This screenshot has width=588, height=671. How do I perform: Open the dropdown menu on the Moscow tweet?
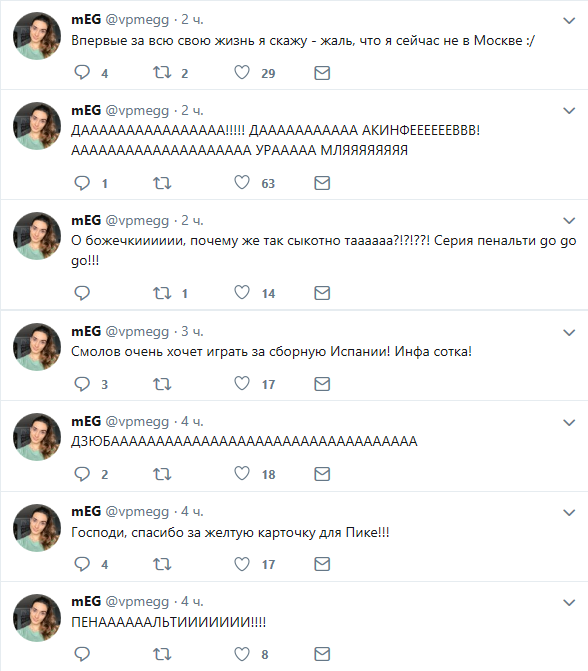[569, 21]
